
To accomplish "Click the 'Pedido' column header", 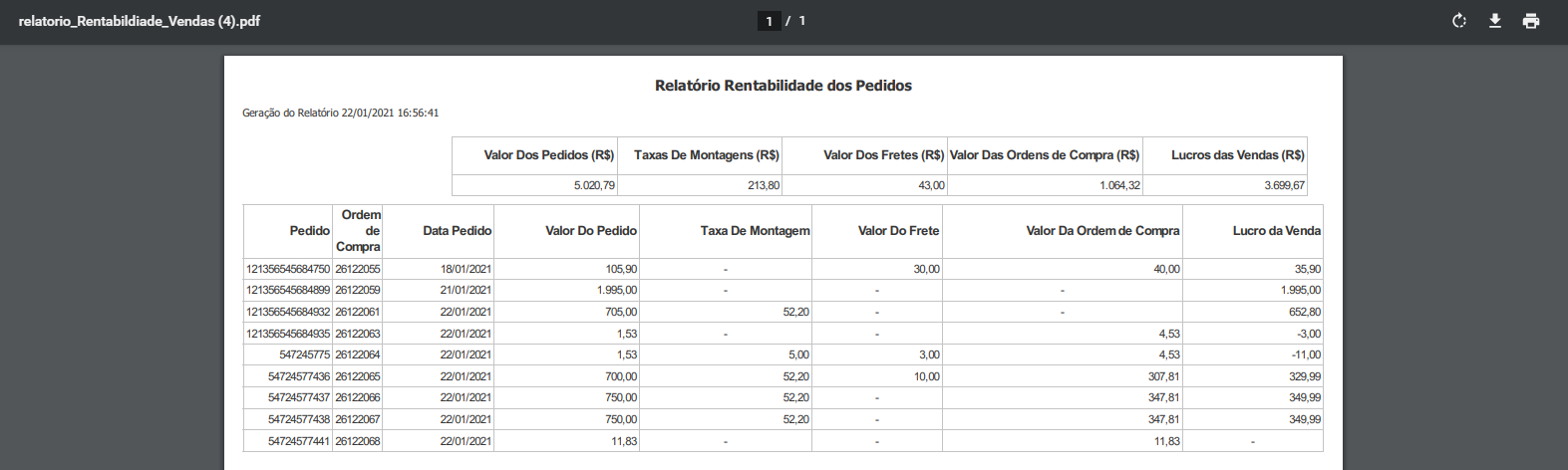I will [x=310, y=231].
